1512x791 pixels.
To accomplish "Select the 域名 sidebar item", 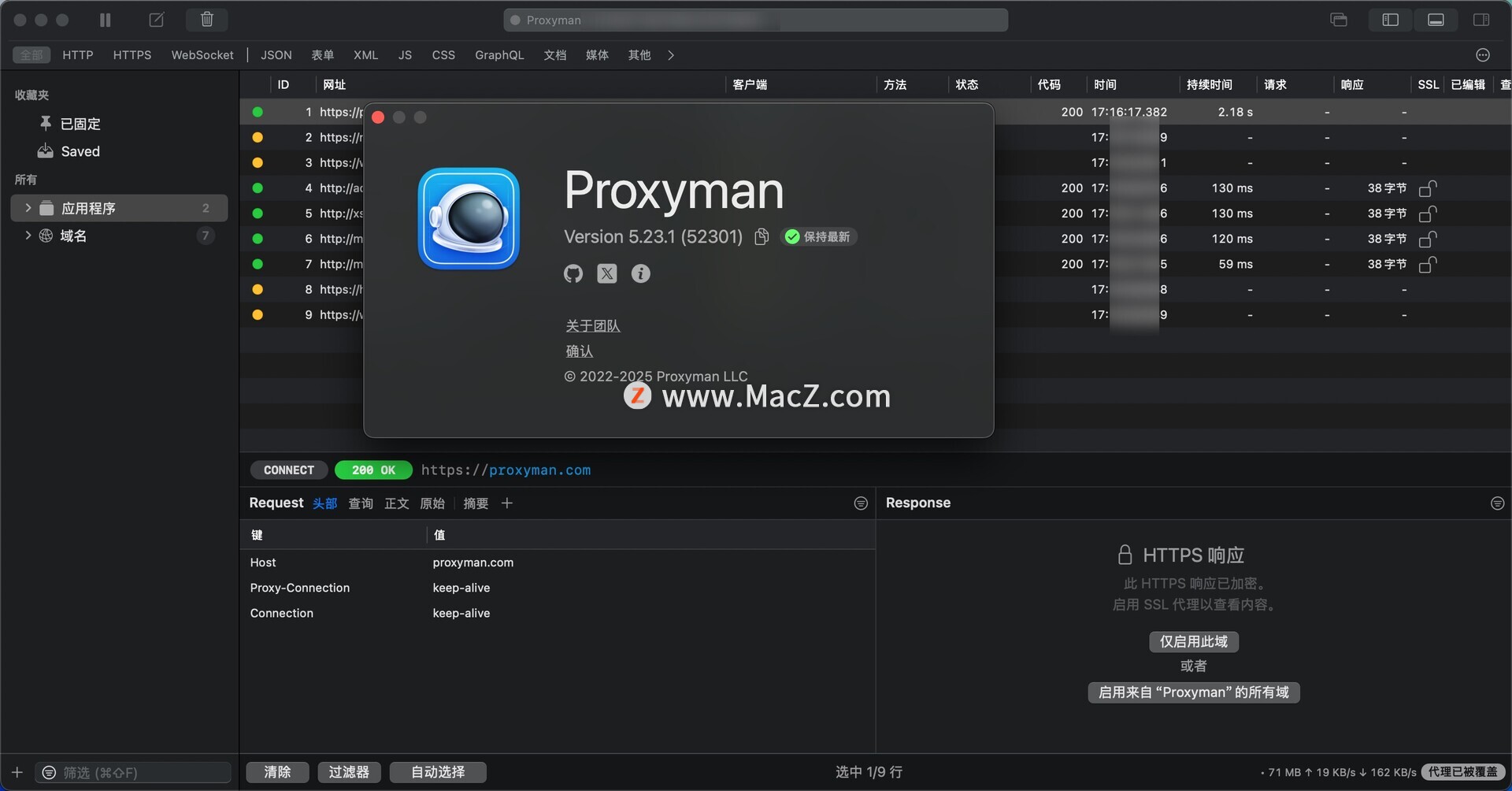I will pos(119,236).
